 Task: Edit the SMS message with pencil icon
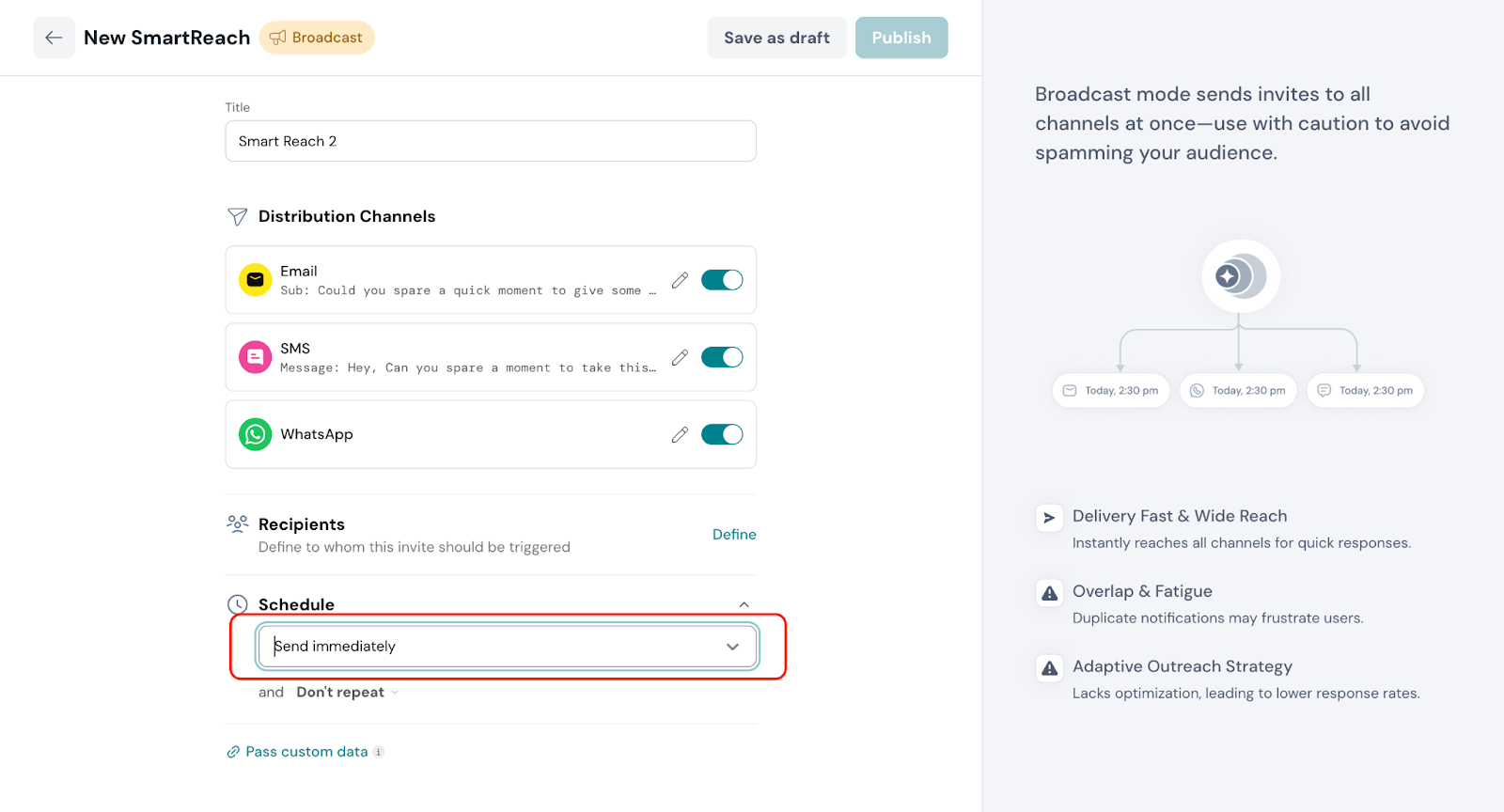point(680,357)
